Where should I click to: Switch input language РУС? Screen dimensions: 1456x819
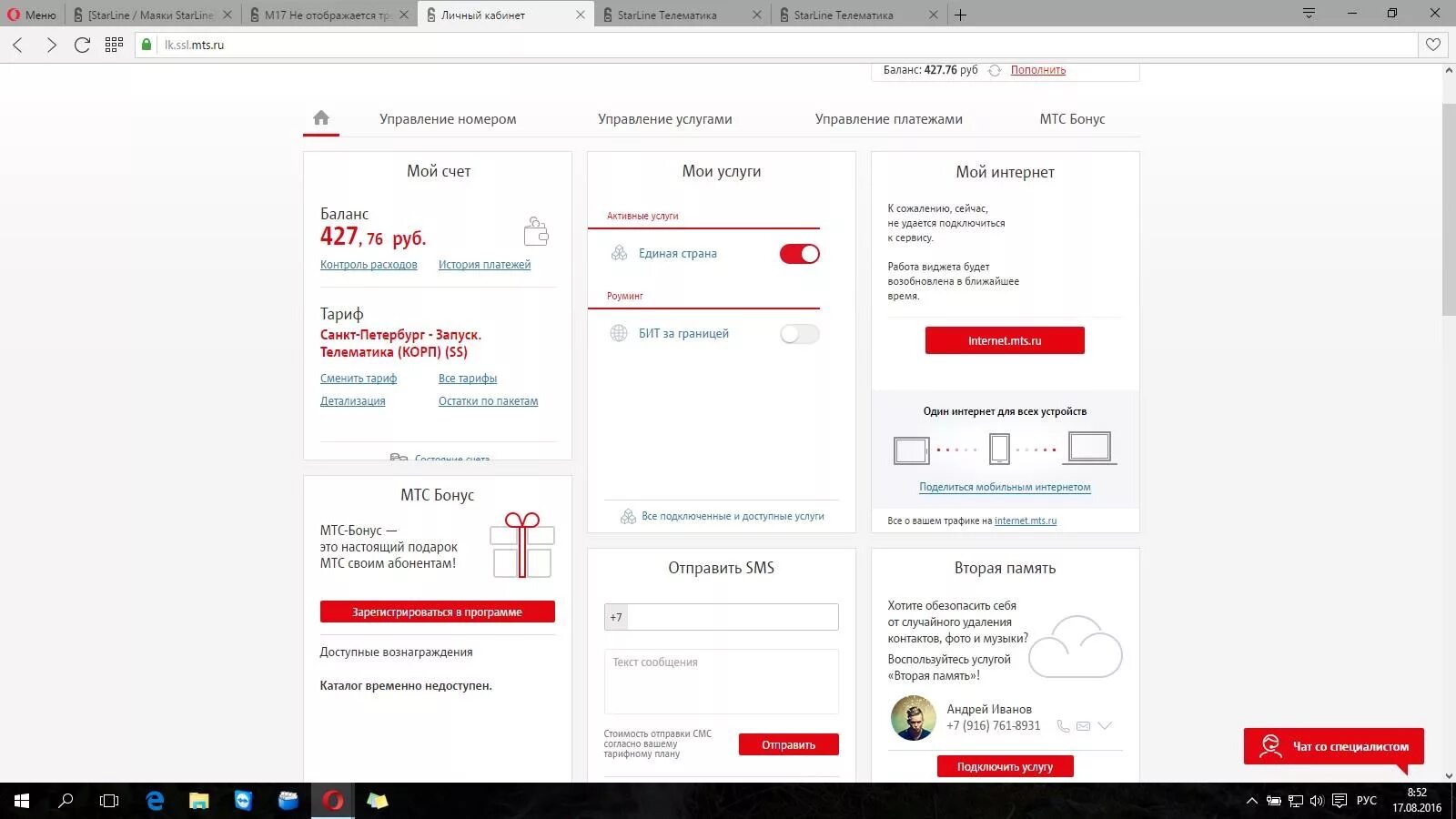click(1367, 801)
